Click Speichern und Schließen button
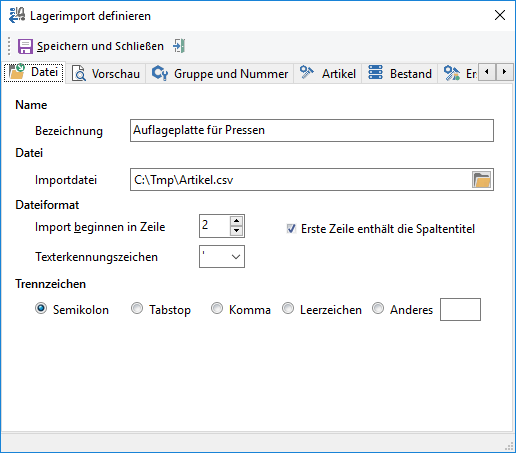Image resolution: width=516 pixels, height=453 pixels. 90,46
